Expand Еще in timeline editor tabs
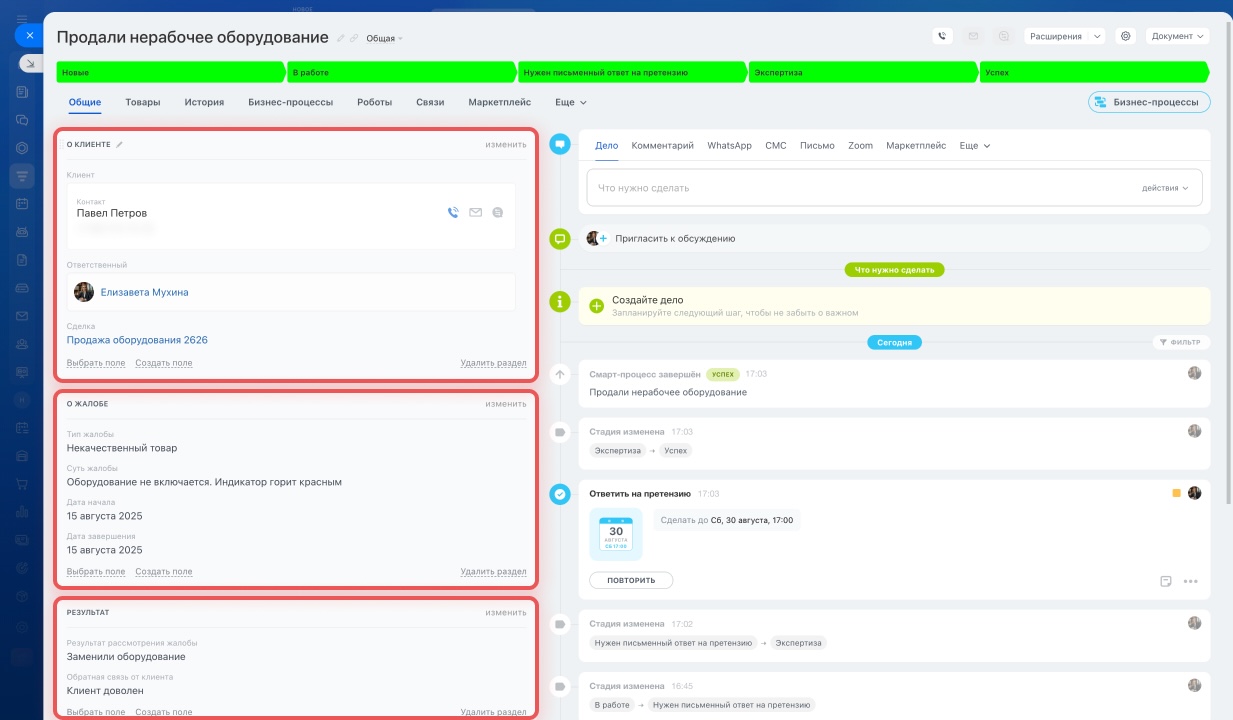 (x=975, y=145)
